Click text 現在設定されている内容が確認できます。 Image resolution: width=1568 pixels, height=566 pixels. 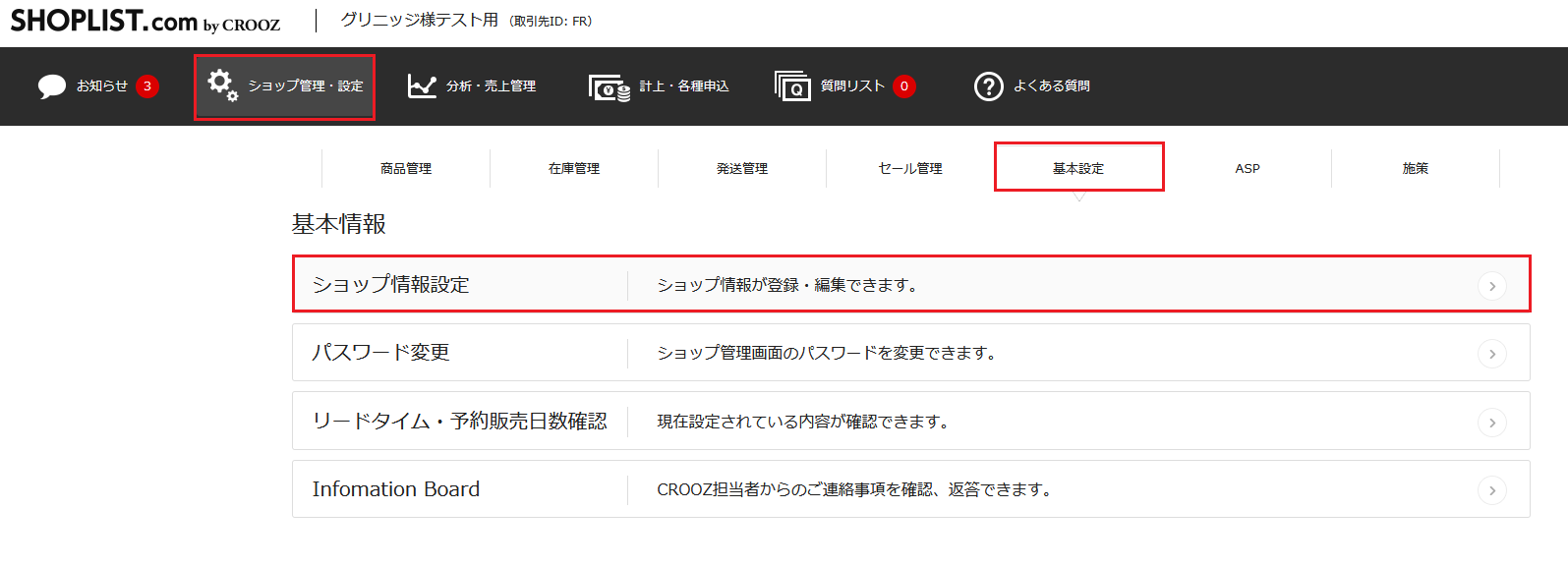[x=803, y=422]
